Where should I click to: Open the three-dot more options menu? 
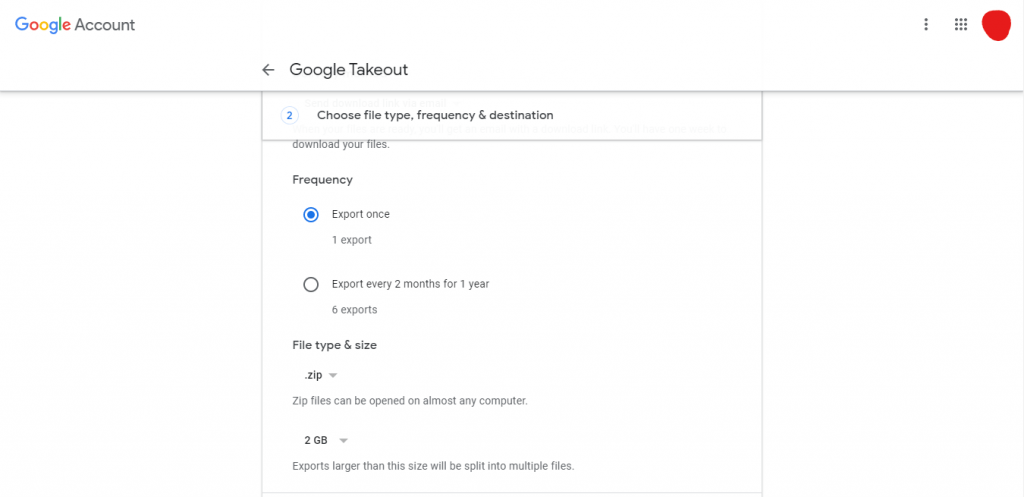click(x=925, y=25)
